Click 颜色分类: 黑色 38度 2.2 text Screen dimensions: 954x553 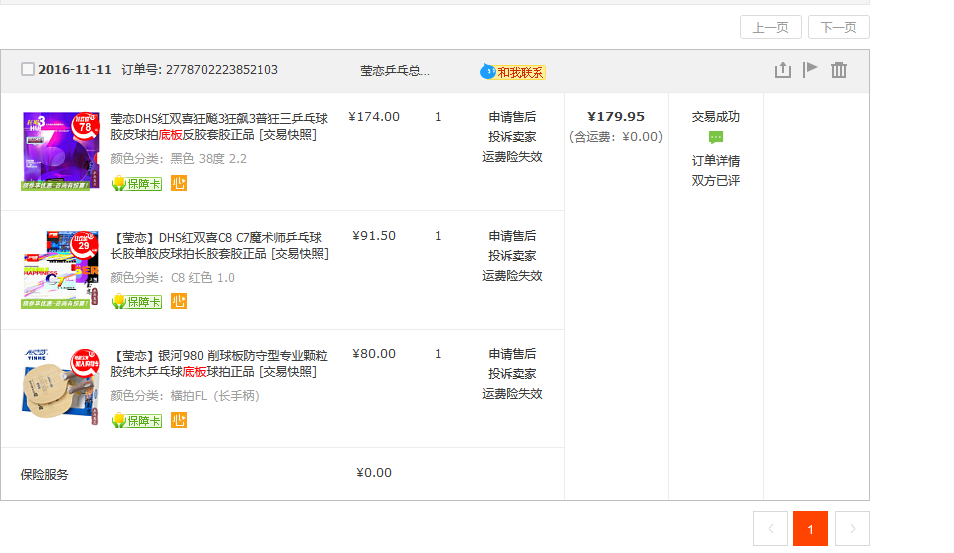(x=178, y=159)
